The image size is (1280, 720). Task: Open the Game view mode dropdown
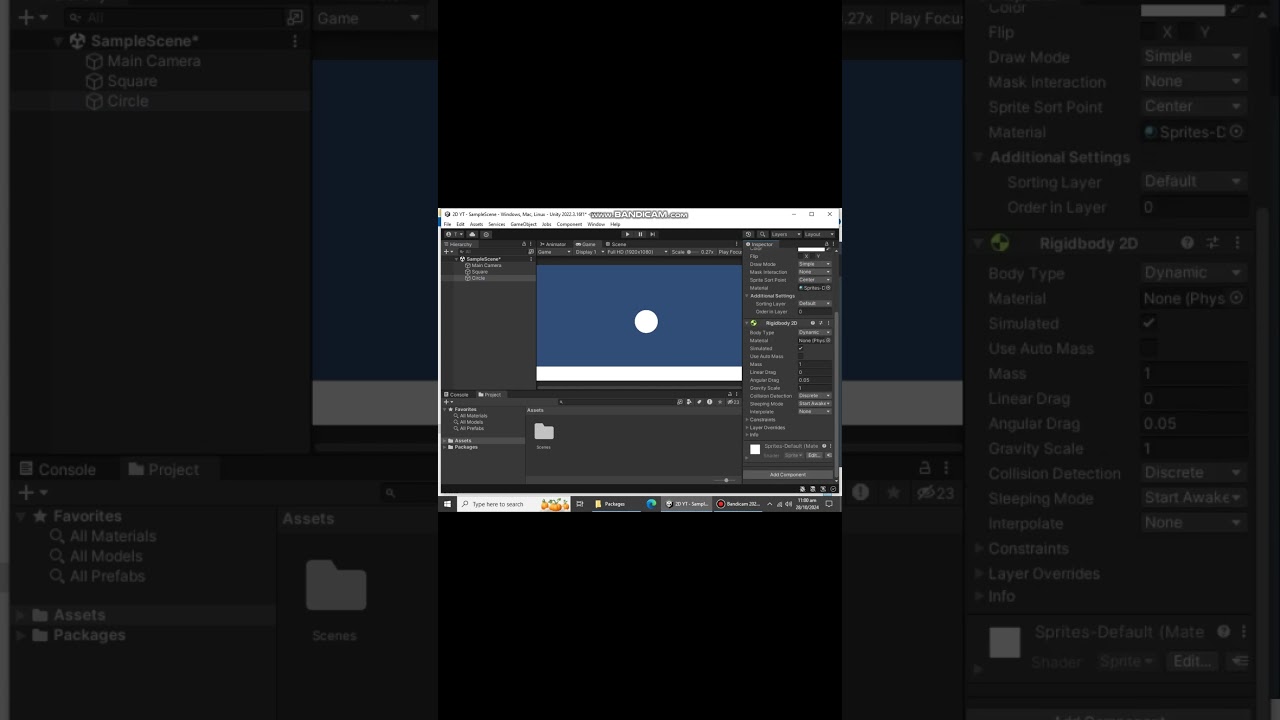(x=555, y=252)
